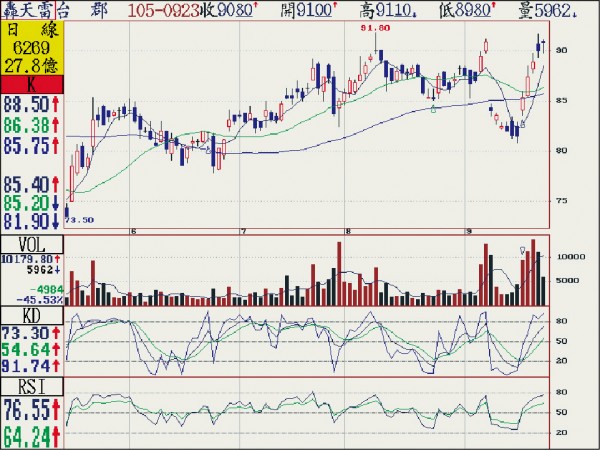The width and height of the screenshot is (600, 450).
Task: Select the VOL panel label
Action: tap(31, 245)
